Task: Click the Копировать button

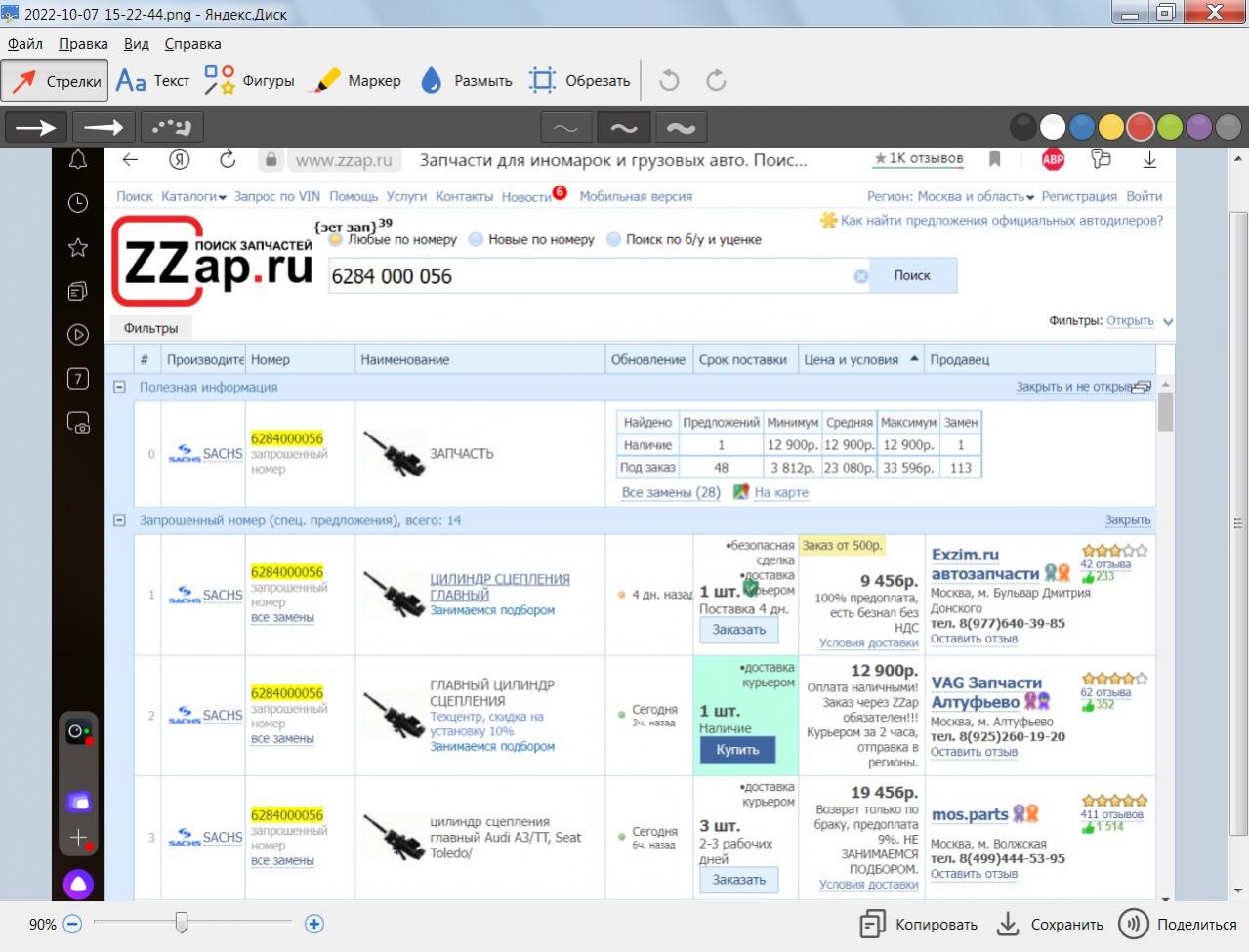Action: click(919, 924)
